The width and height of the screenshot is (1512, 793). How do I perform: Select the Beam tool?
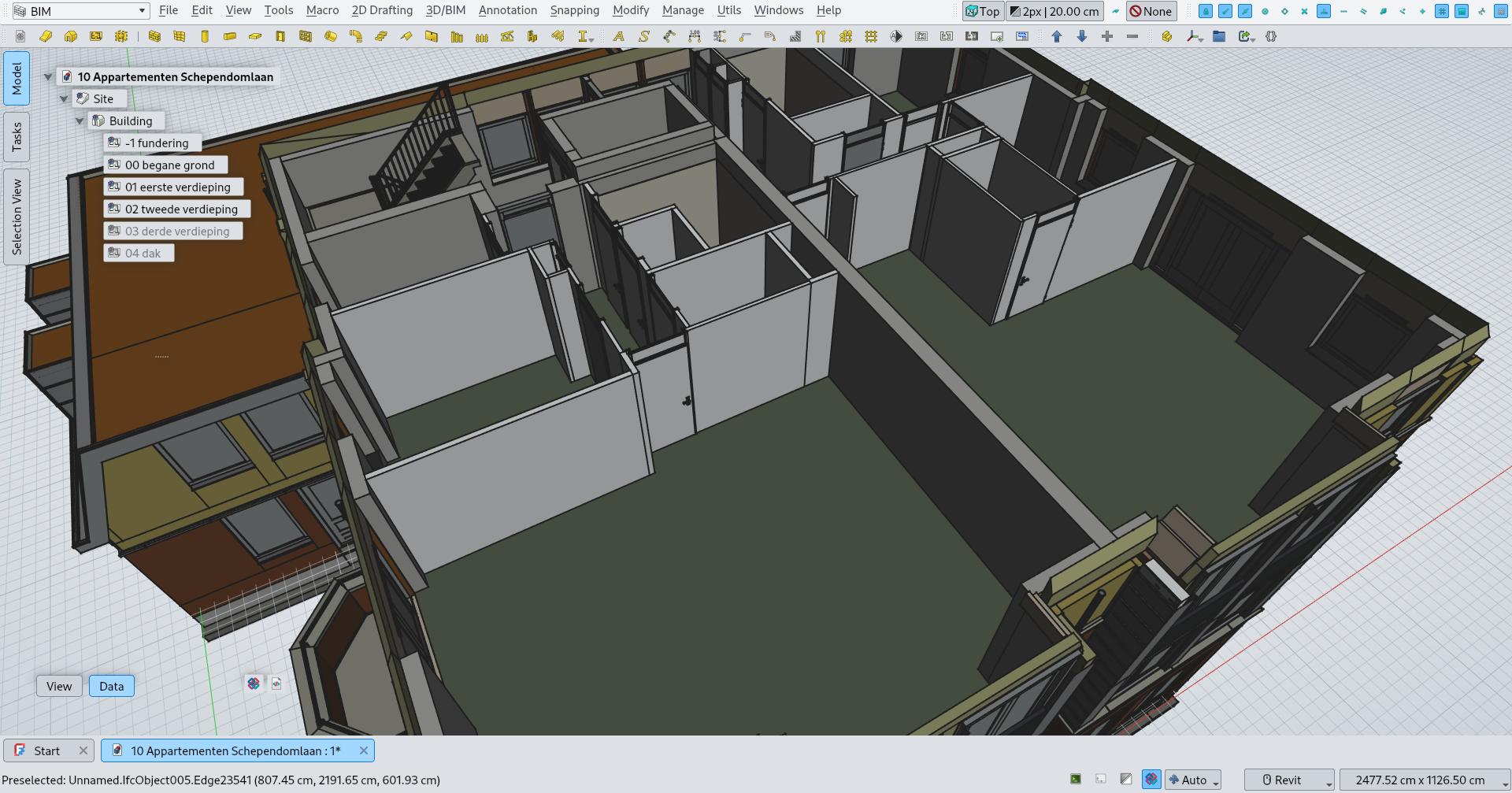click(x=230, y=36)
